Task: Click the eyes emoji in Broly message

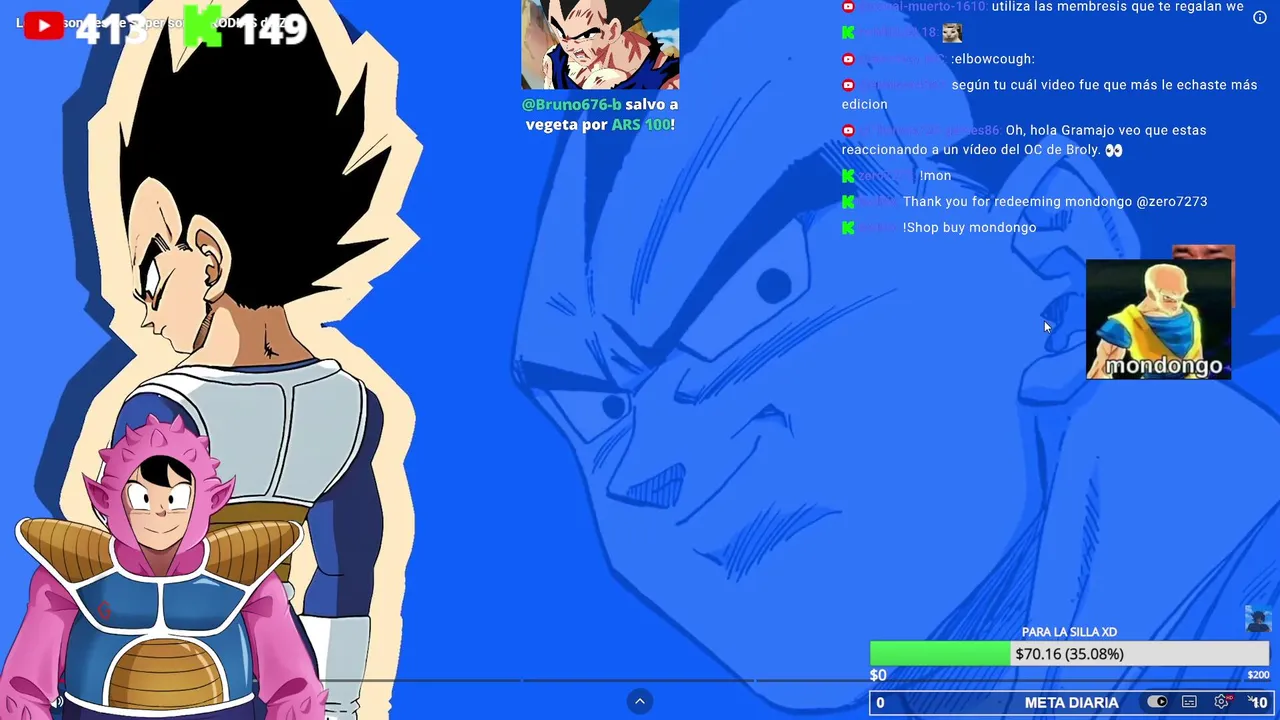Action: pos(1114,150)
